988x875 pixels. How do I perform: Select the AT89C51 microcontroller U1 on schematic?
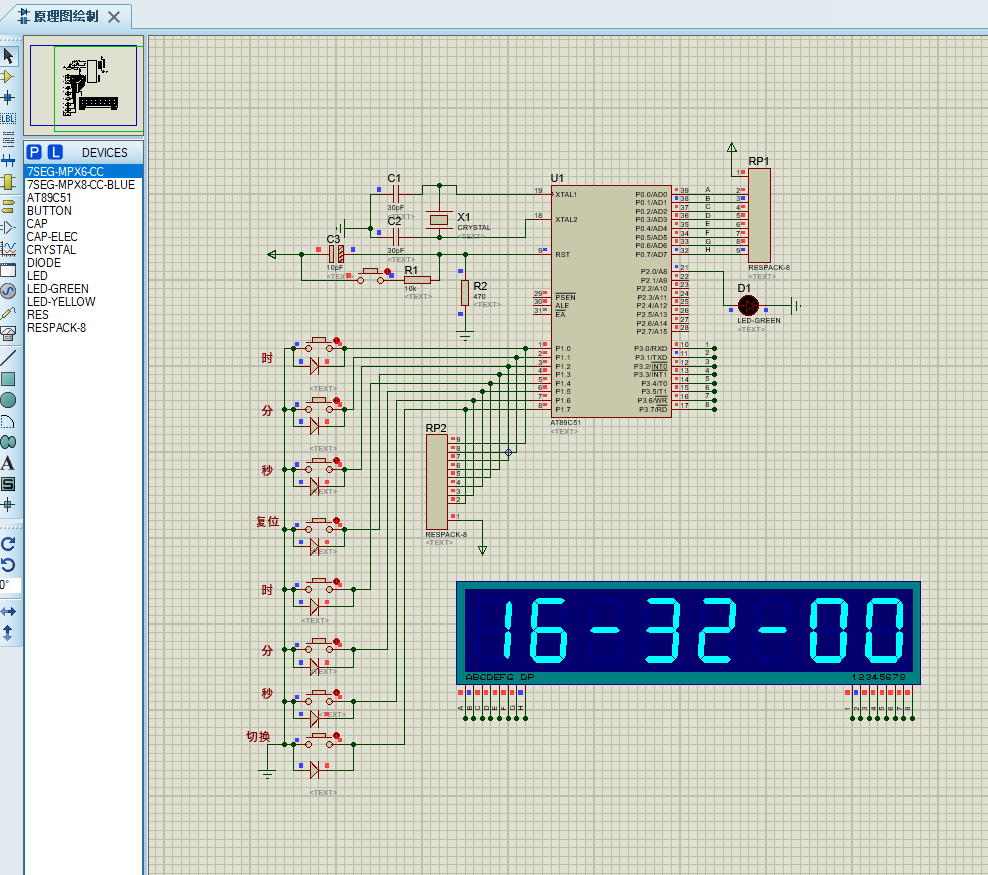pos(611,301)
